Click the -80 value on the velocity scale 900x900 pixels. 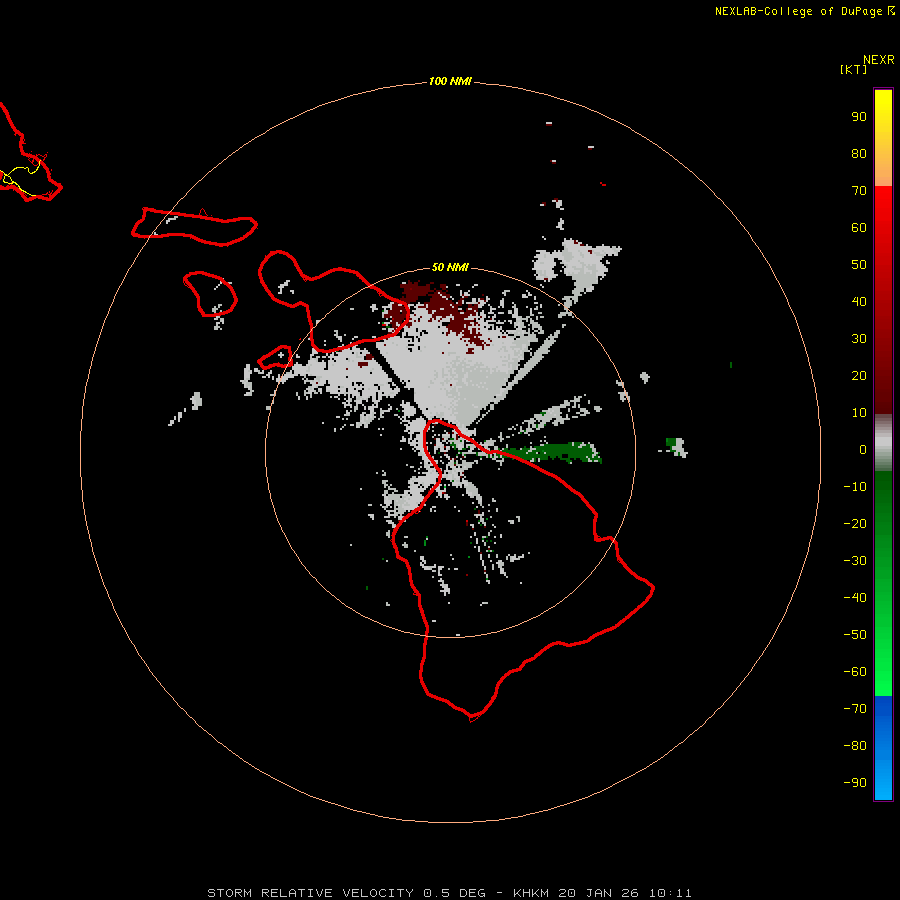pyautogui.click(x=855, y=746)
